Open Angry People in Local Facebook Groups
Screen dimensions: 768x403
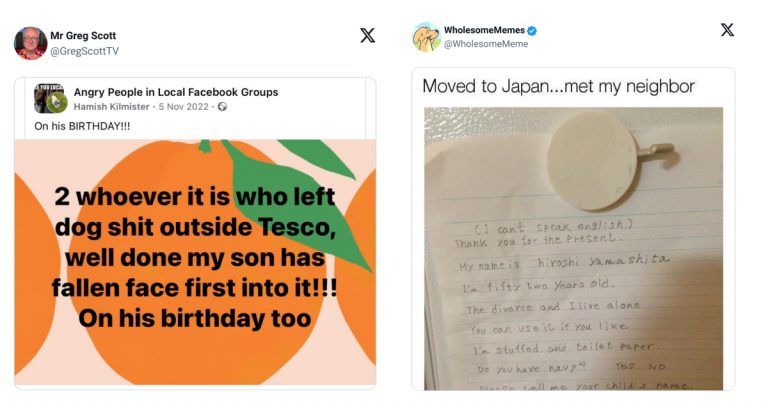(176, 92)
